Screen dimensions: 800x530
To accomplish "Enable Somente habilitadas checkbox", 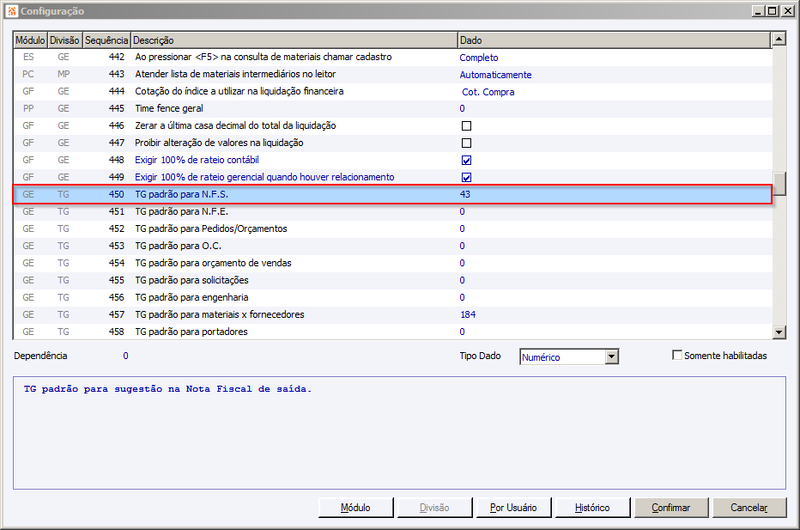I will coord(677,355).
